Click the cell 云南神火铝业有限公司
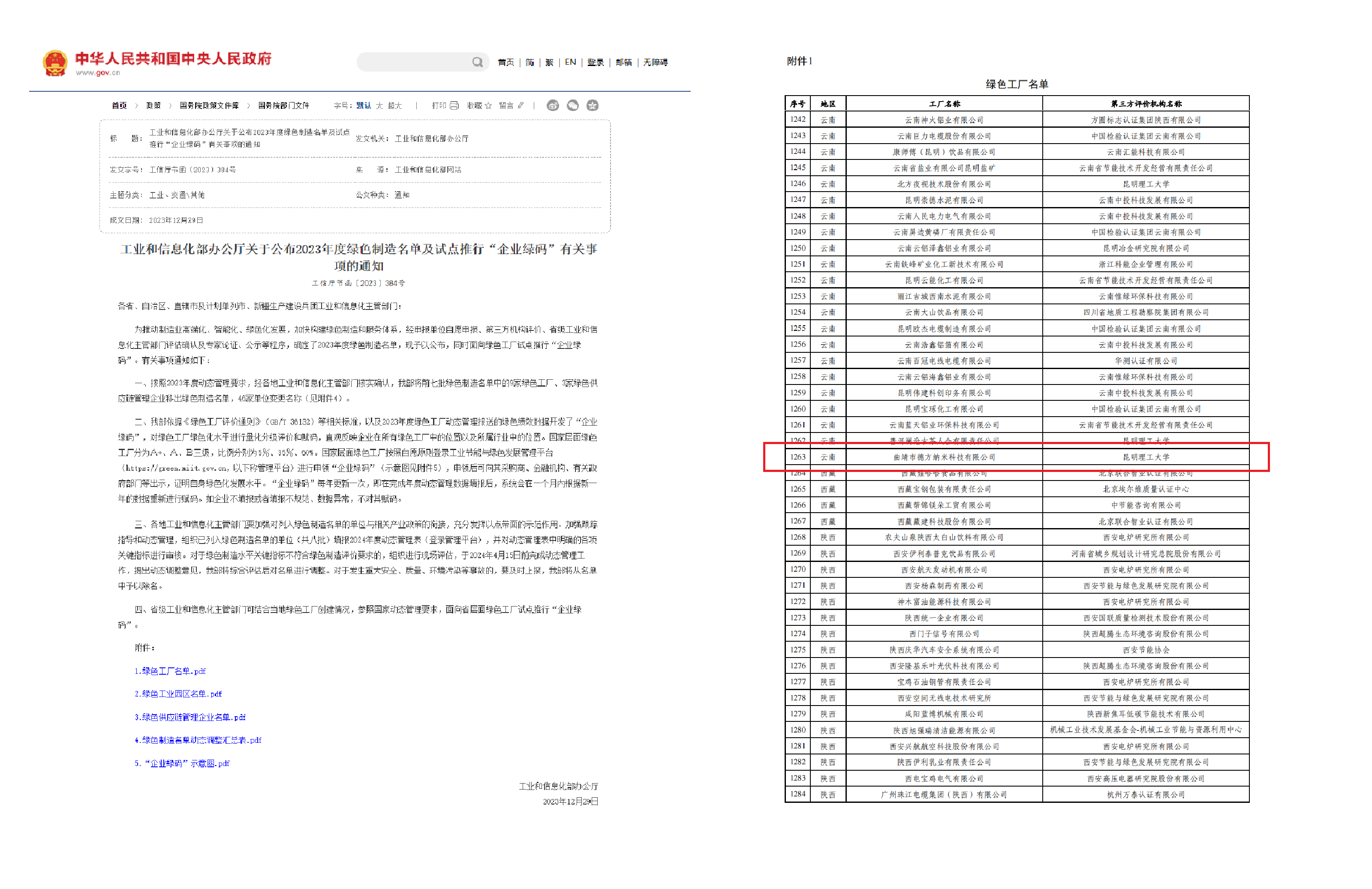The image size is (1372, 889). 944,120
